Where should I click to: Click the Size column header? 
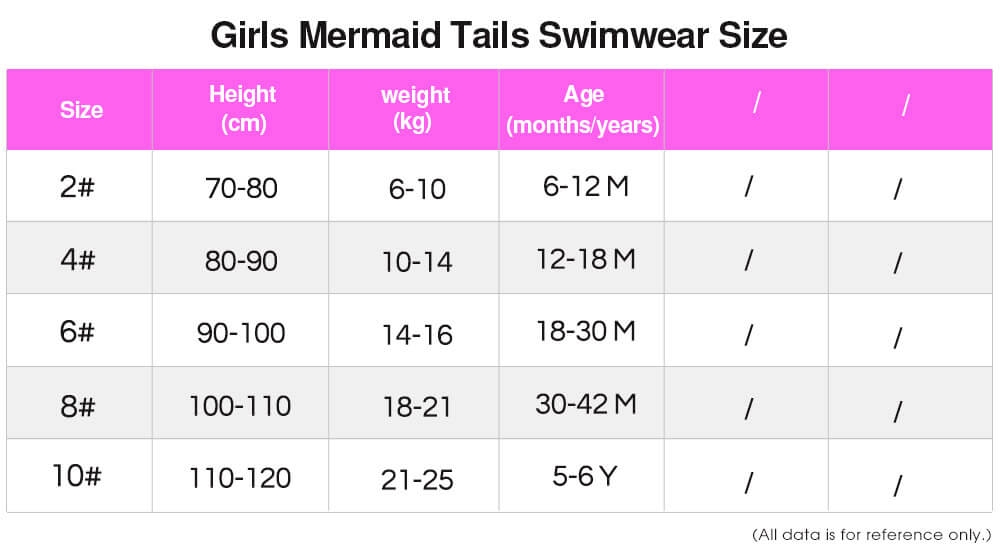[81, 110]
